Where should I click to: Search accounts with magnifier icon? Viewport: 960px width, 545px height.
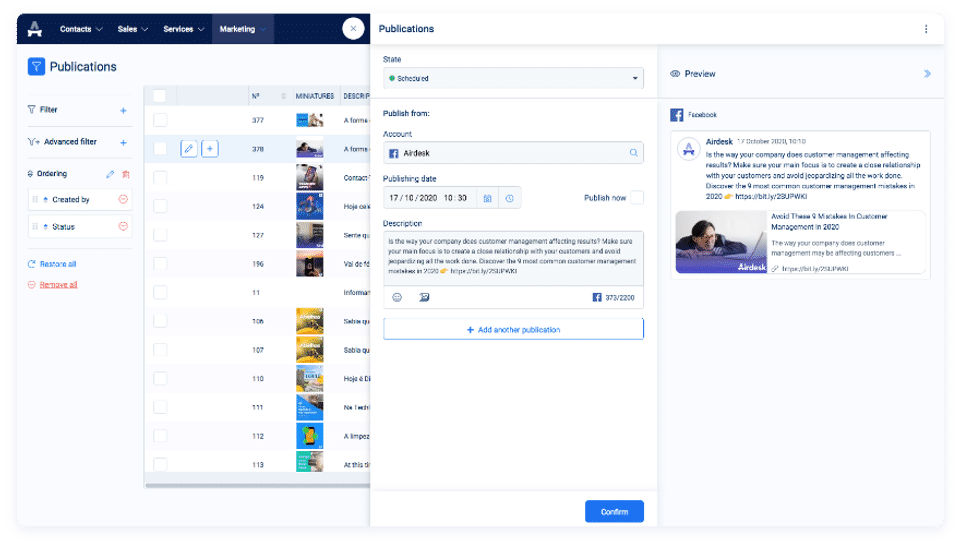point(634,152)
